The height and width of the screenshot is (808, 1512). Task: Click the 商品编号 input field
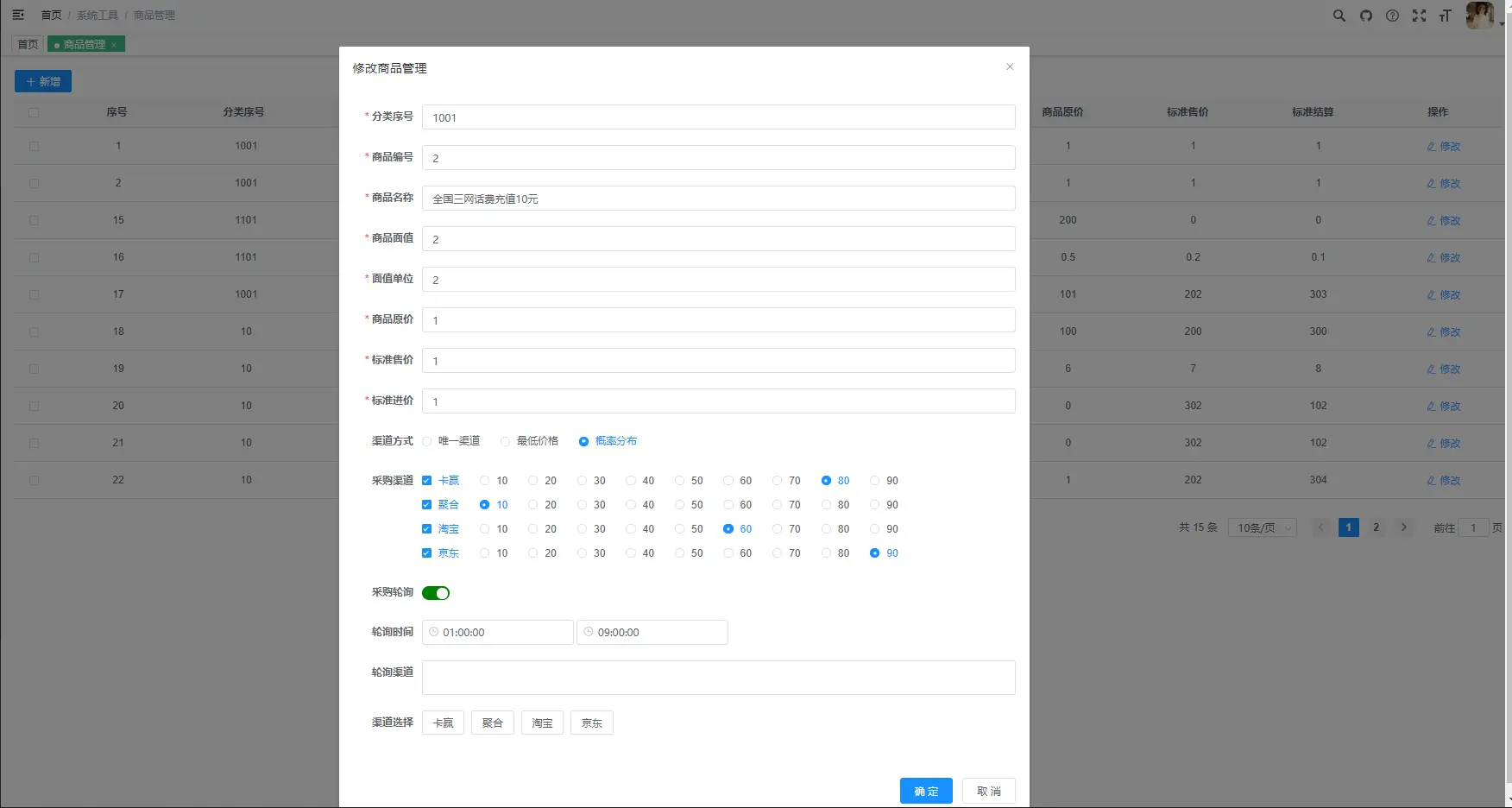point(719,158)
